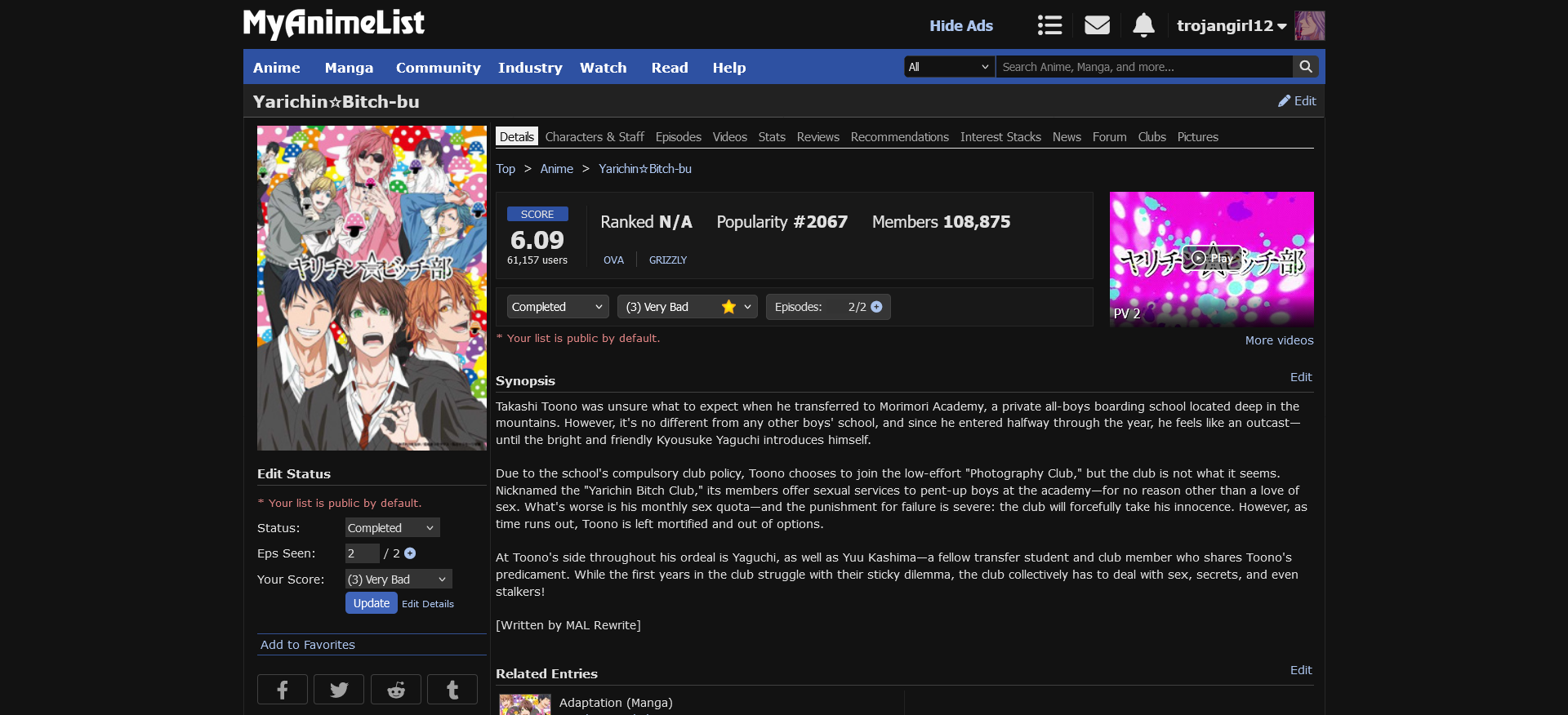Open the messages envelope icon
This screenshot has height=715, width=1568.
pos(1097,25)
